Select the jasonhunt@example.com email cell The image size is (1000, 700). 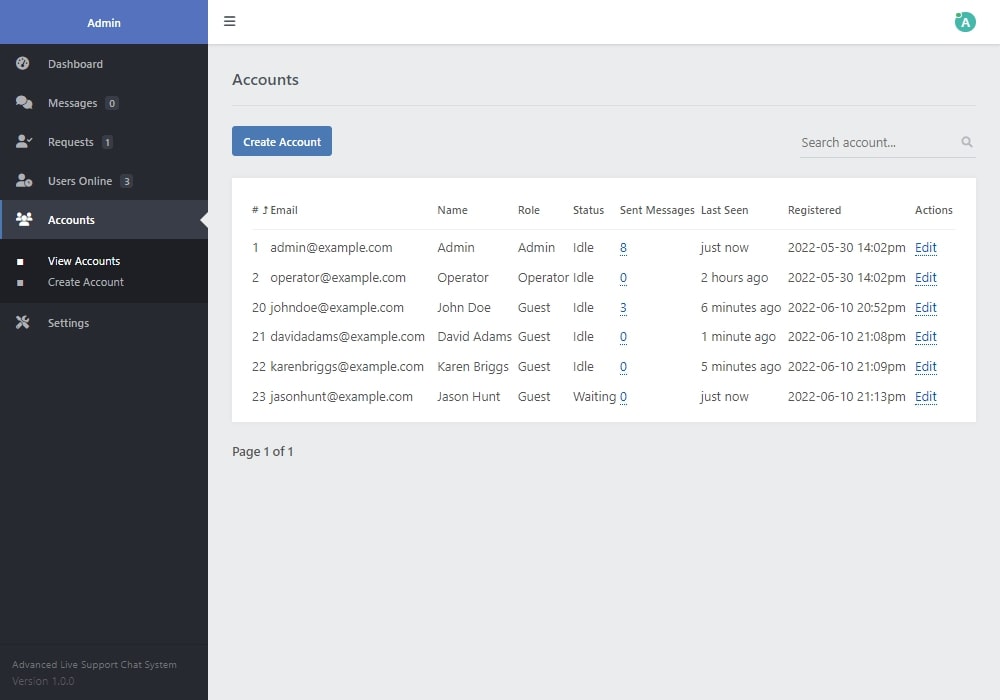point(341,396)
